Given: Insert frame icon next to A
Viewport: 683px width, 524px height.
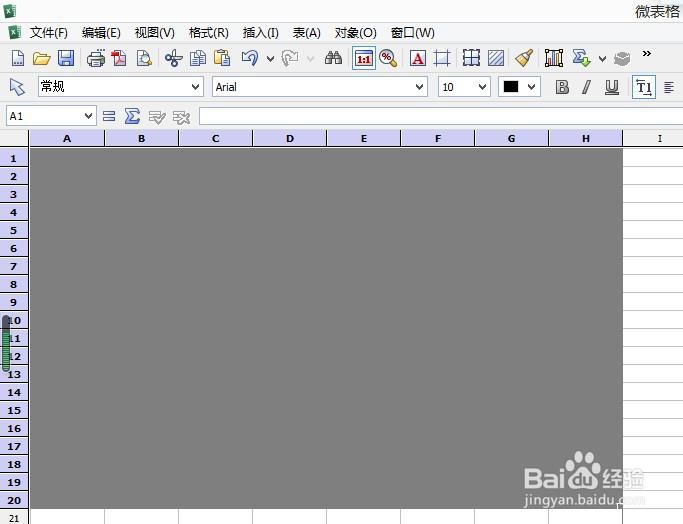Looking at the screenshot, I should pyautogui.click(x=442, y=58).
